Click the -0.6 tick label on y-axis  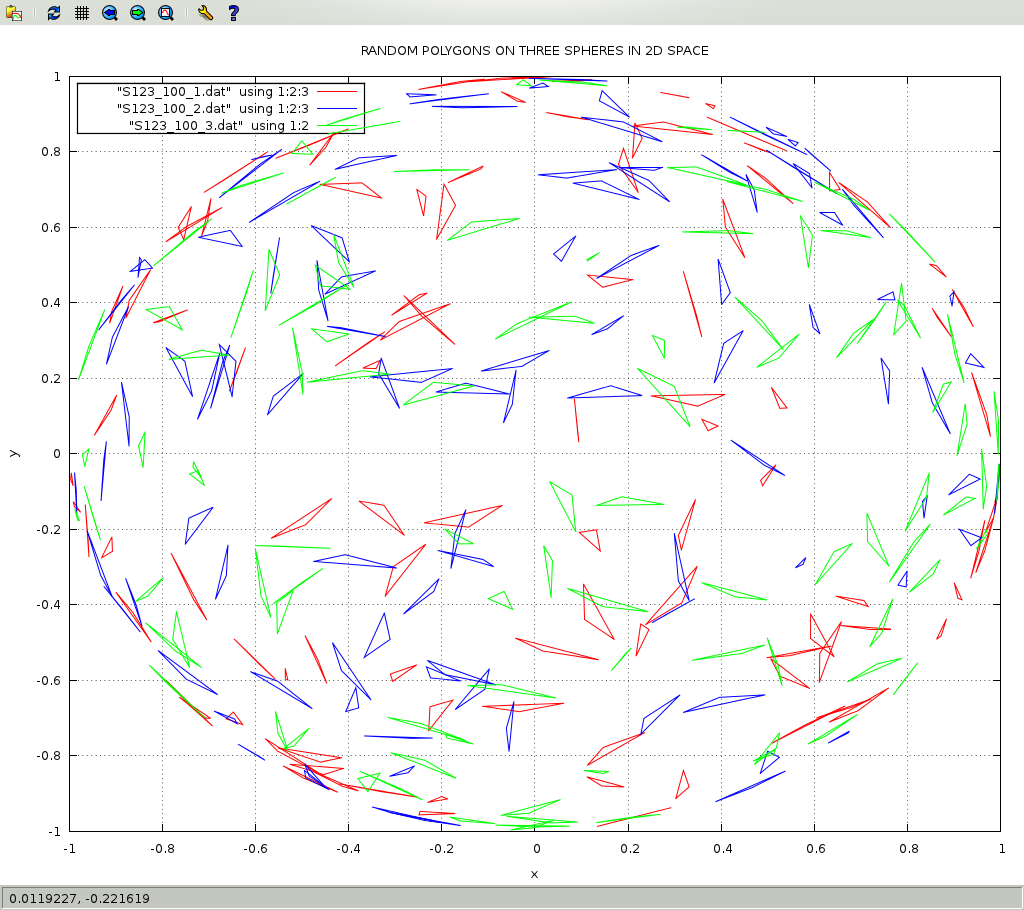(x=45, y=680)
